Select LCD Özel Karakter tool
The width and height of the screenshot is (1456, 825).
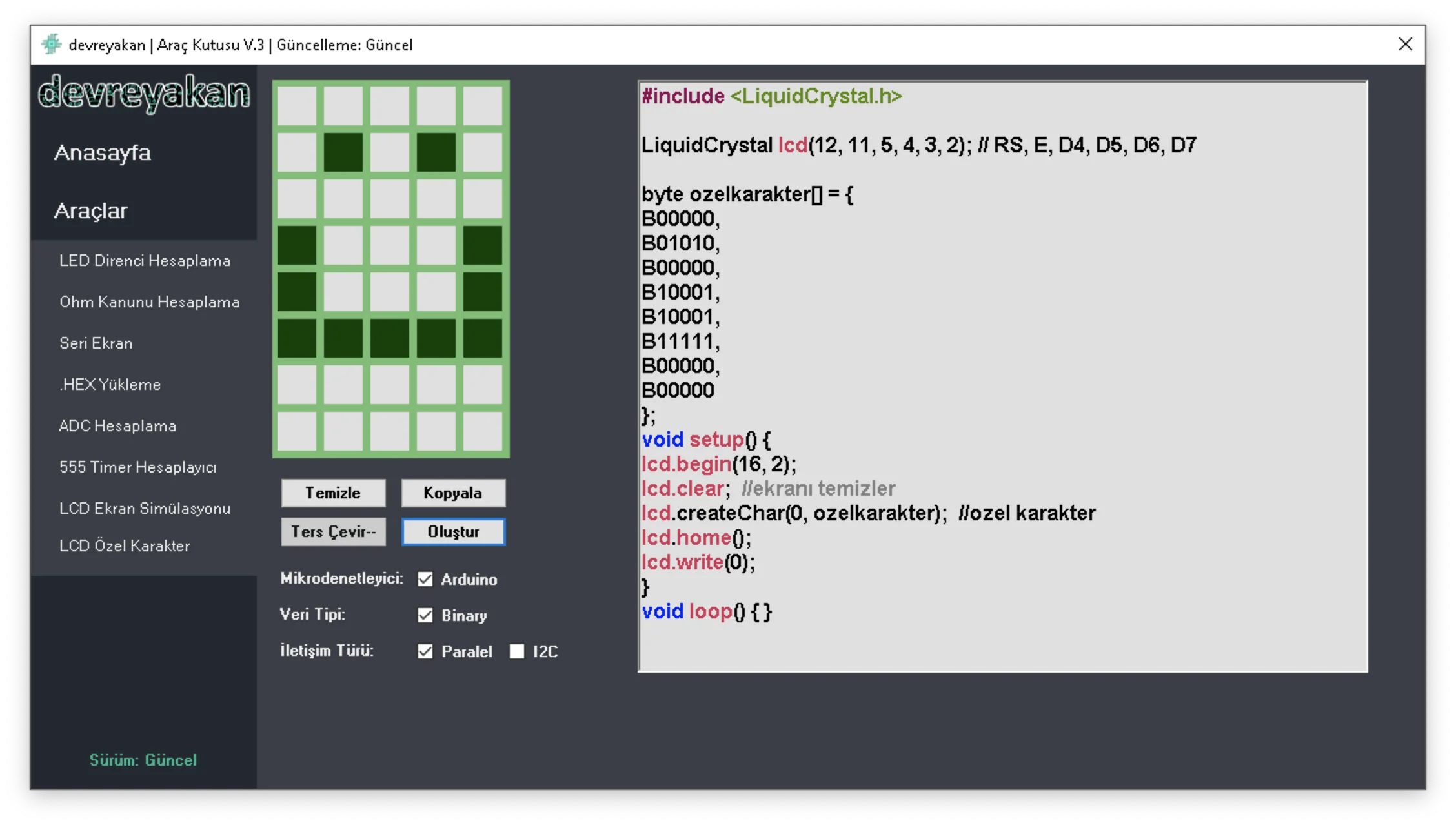click(x=125, y=545)
